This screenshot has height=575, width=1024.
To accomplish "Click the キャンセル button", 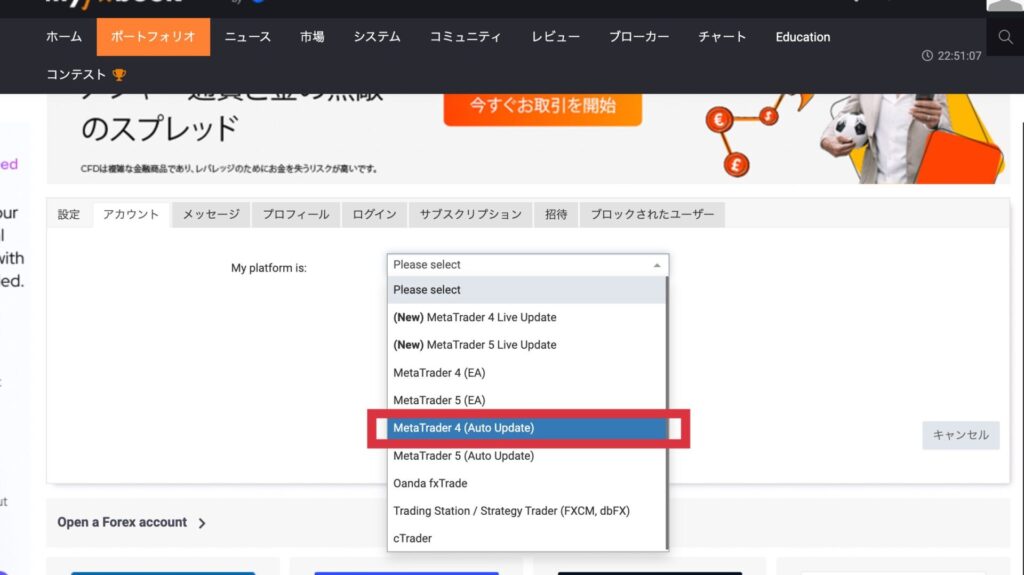I will point(961,435).
